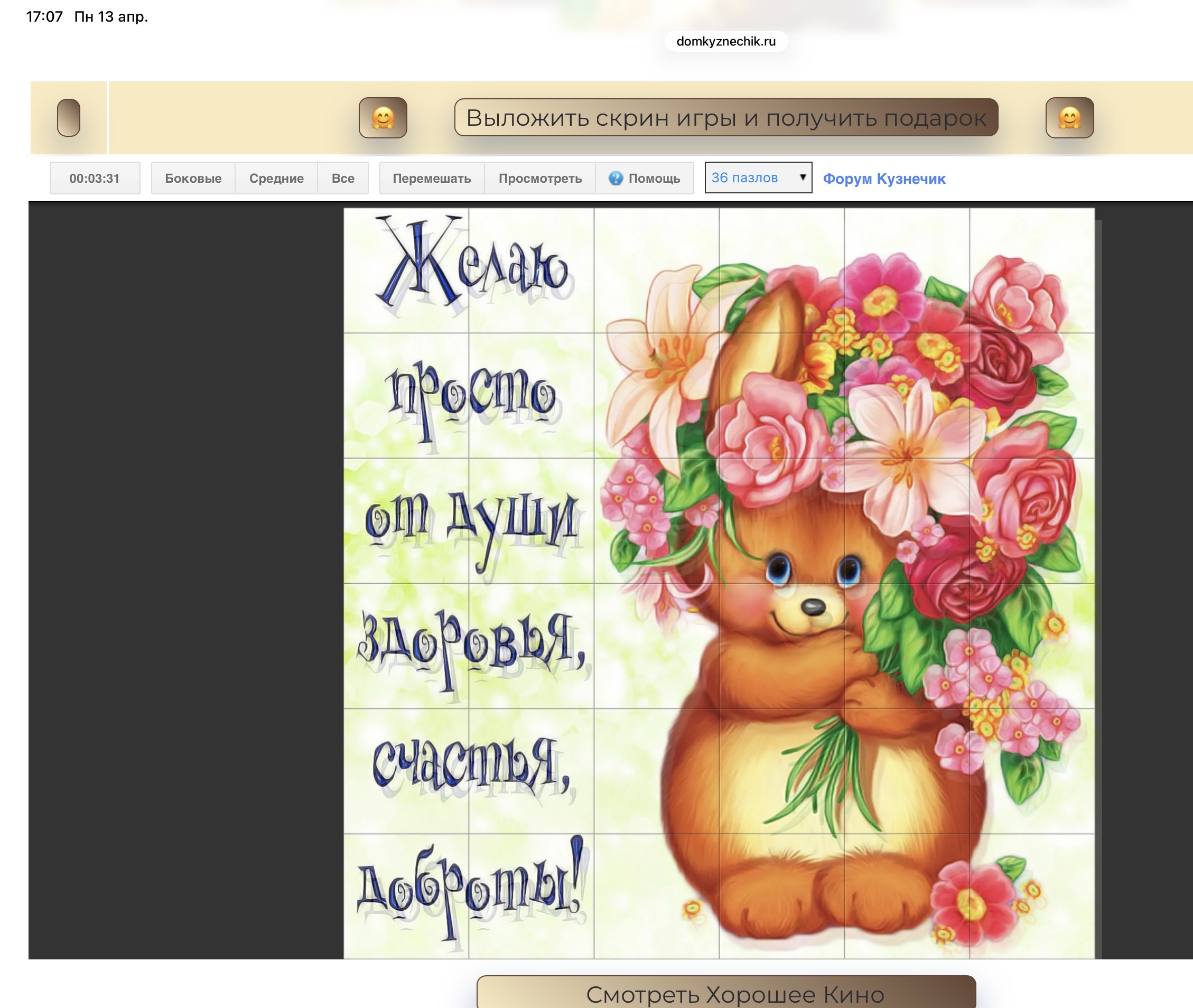
Task: Preview the image with the Просмотреть button
Action: click(540, 178)
